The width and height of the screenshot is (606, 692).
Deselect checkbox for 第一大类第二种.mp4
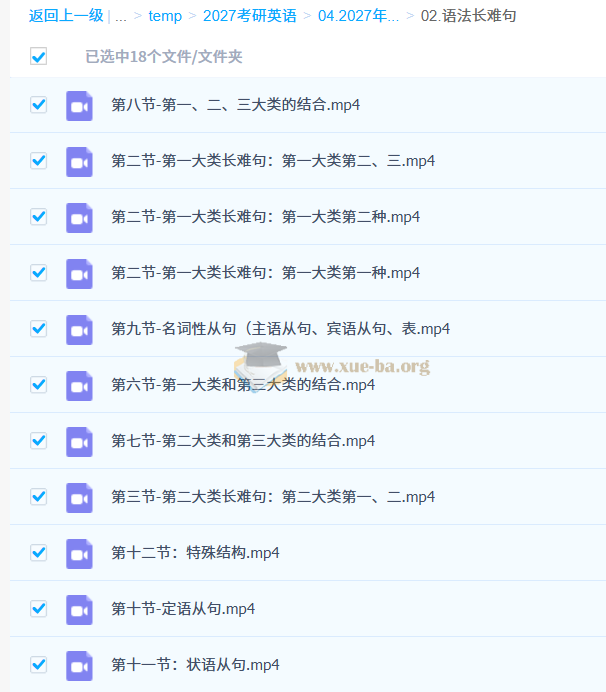(38, 217)
